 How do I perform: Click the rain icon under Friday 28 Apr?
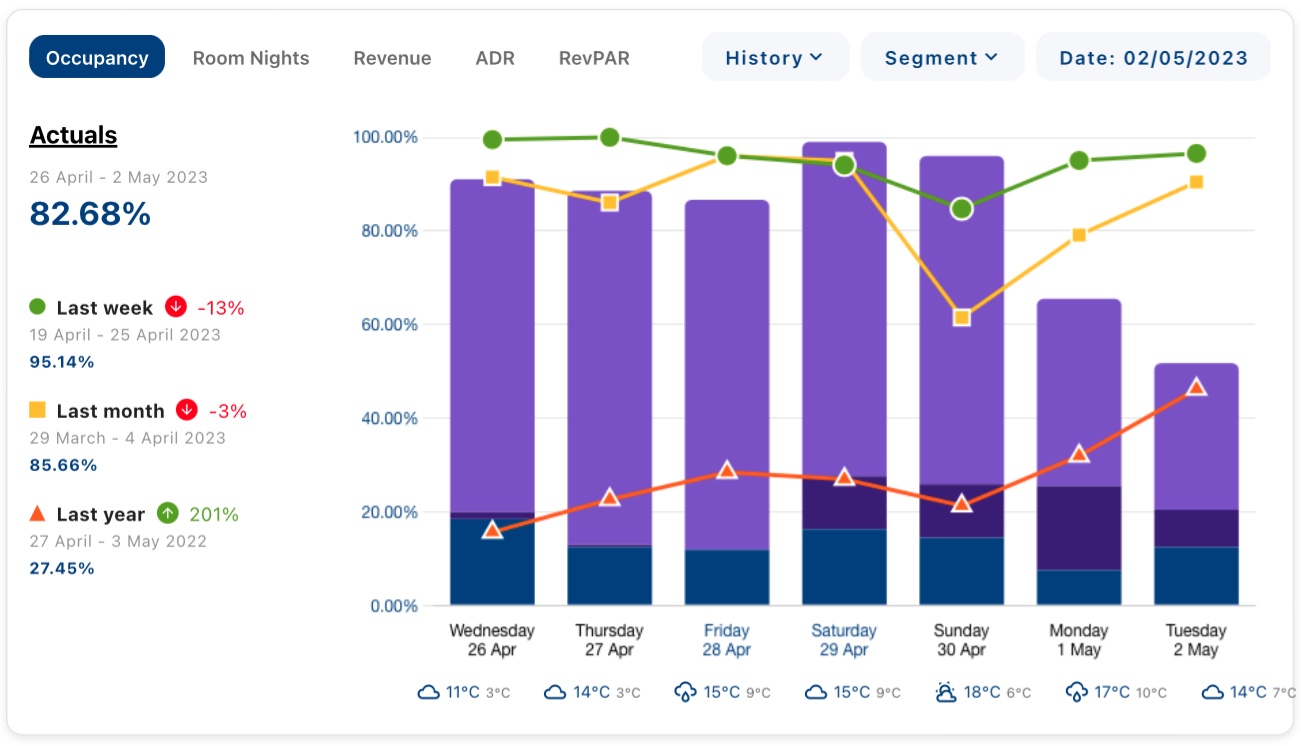click(685, 692)
